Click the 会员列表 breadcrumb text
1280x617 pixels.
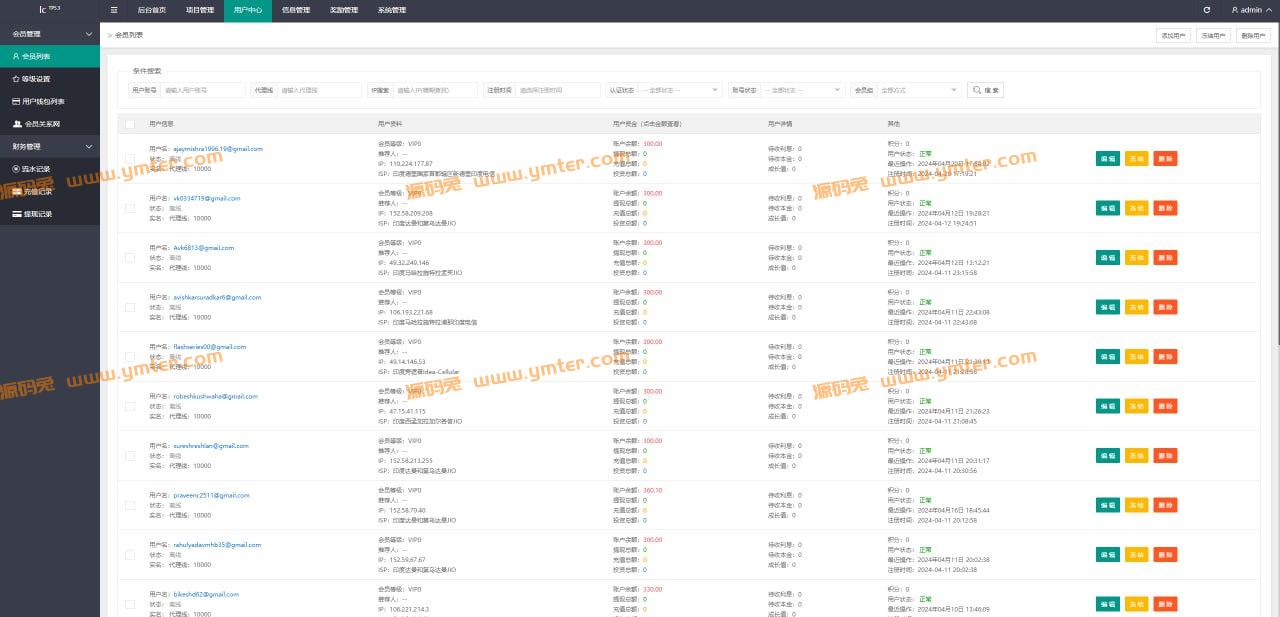pyautogui.click(x=129, y=35)
